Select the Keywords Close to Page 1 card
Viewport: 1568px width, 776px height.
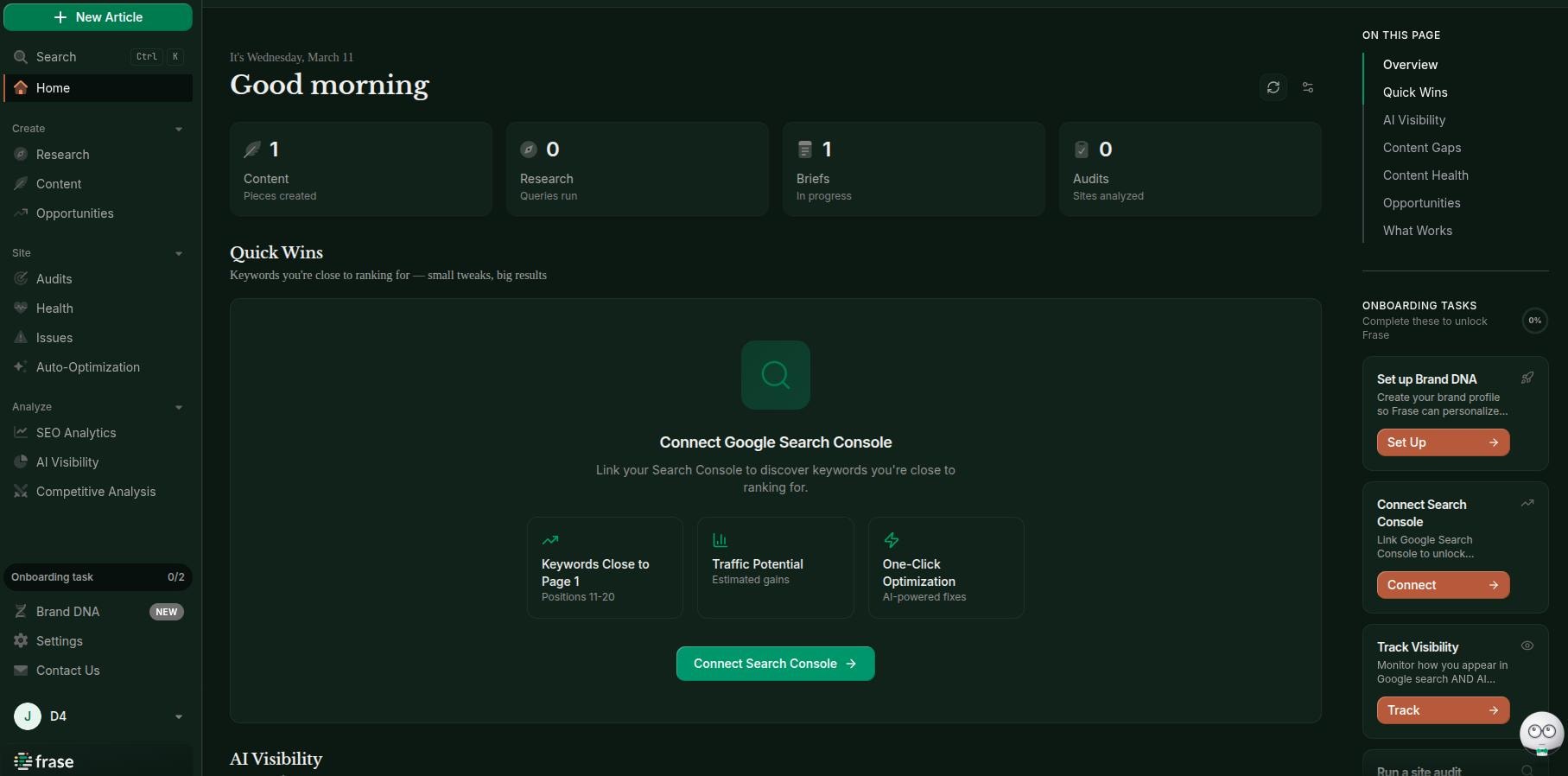605,568
